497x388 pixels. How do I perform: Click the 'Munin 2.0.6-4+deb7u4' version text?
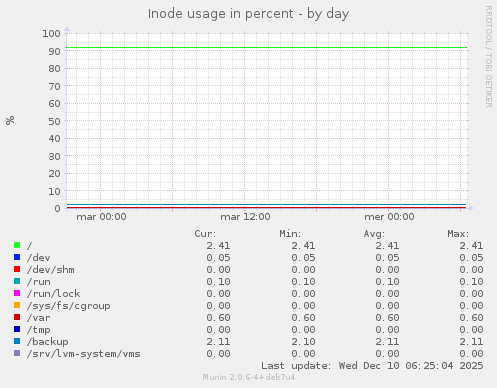click(249, 377)
